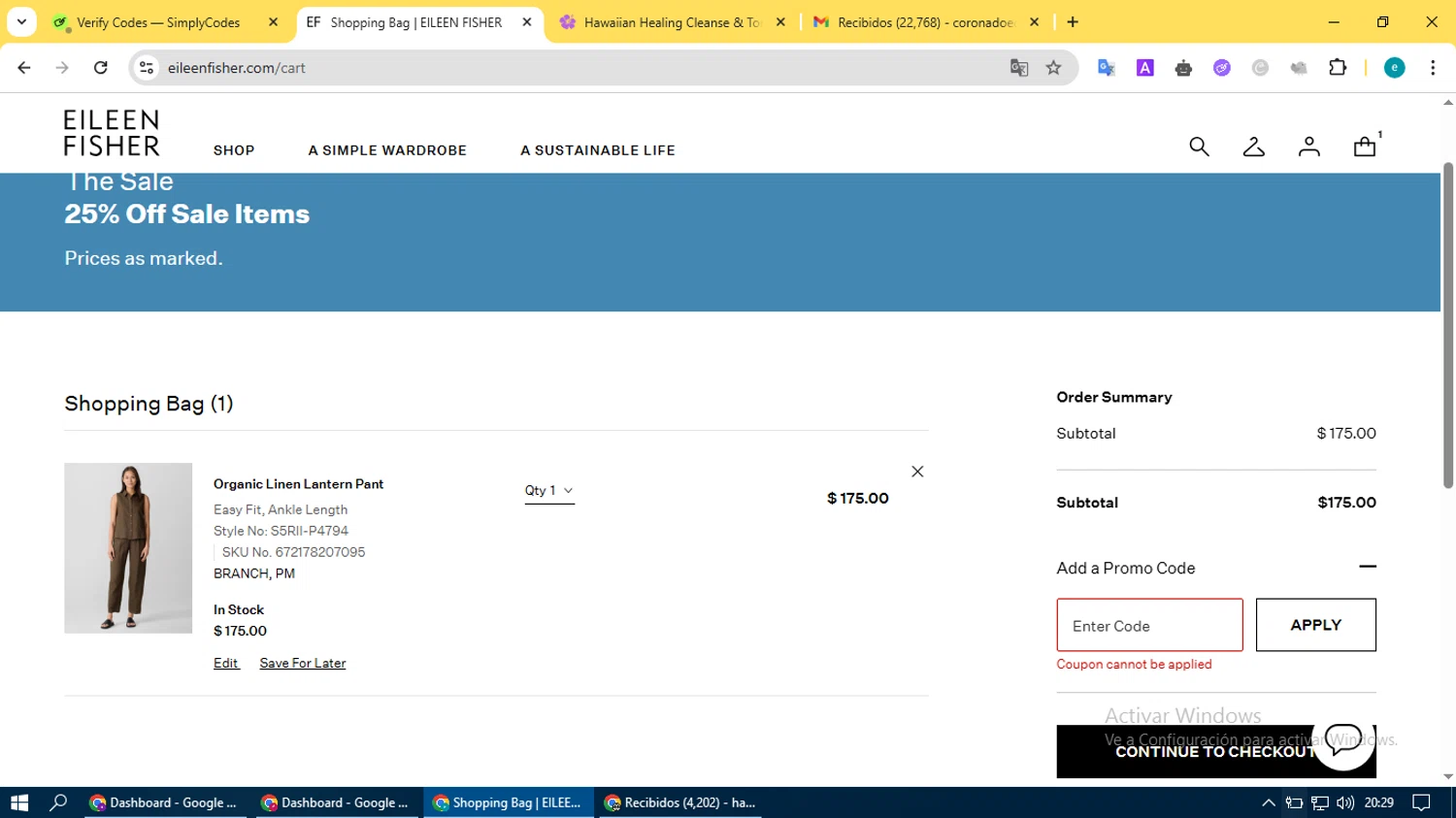Click the Eileen Fisher logo
The image size is (1456, 818).
point(112,133)
